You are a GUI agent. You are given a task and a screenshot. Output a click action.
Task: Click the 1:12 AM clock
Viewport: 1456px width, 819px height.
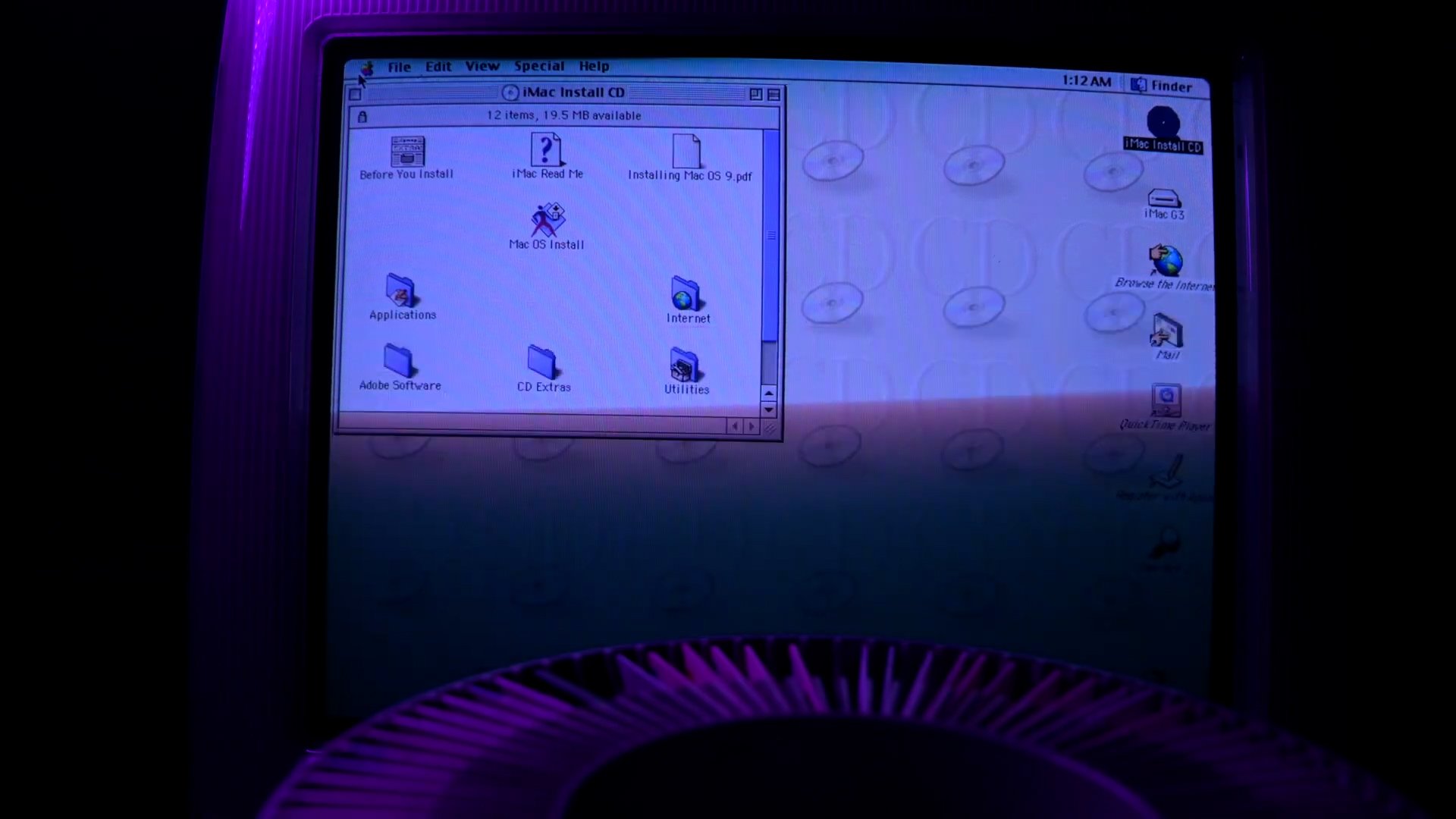click(1086, 81)
